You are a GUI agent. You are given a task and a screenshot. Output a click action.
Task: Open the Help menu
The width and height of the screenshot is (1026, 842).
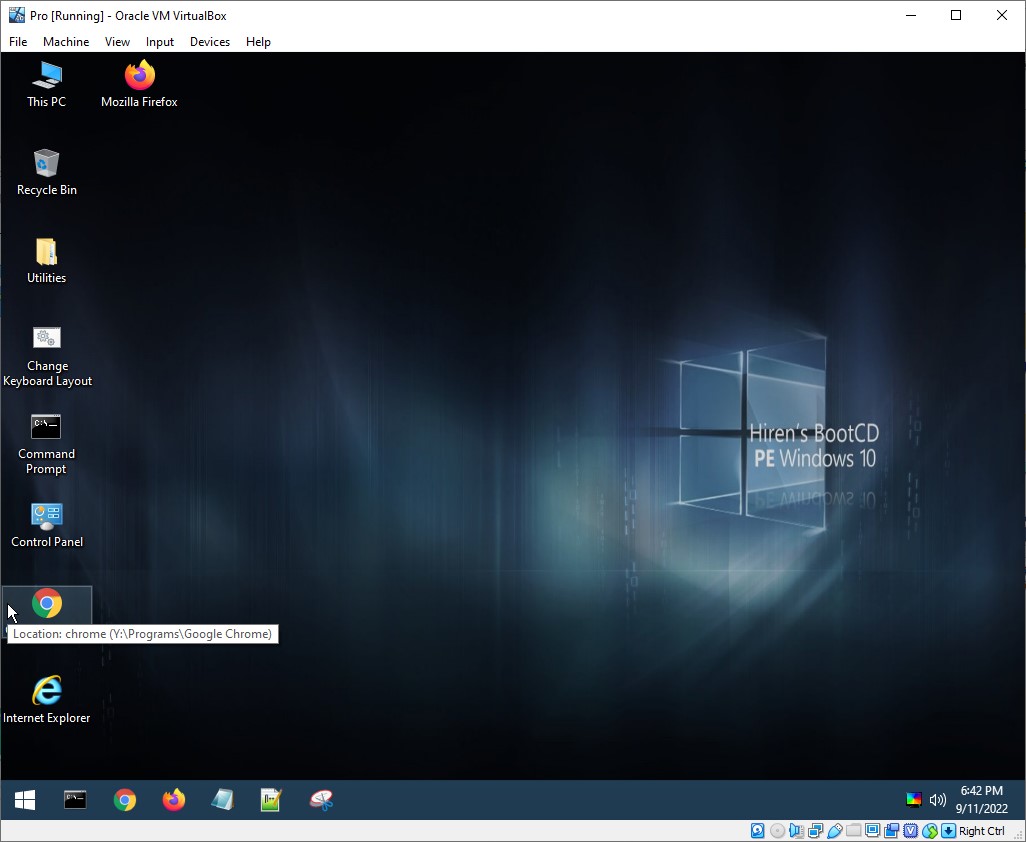pos(258,41)
